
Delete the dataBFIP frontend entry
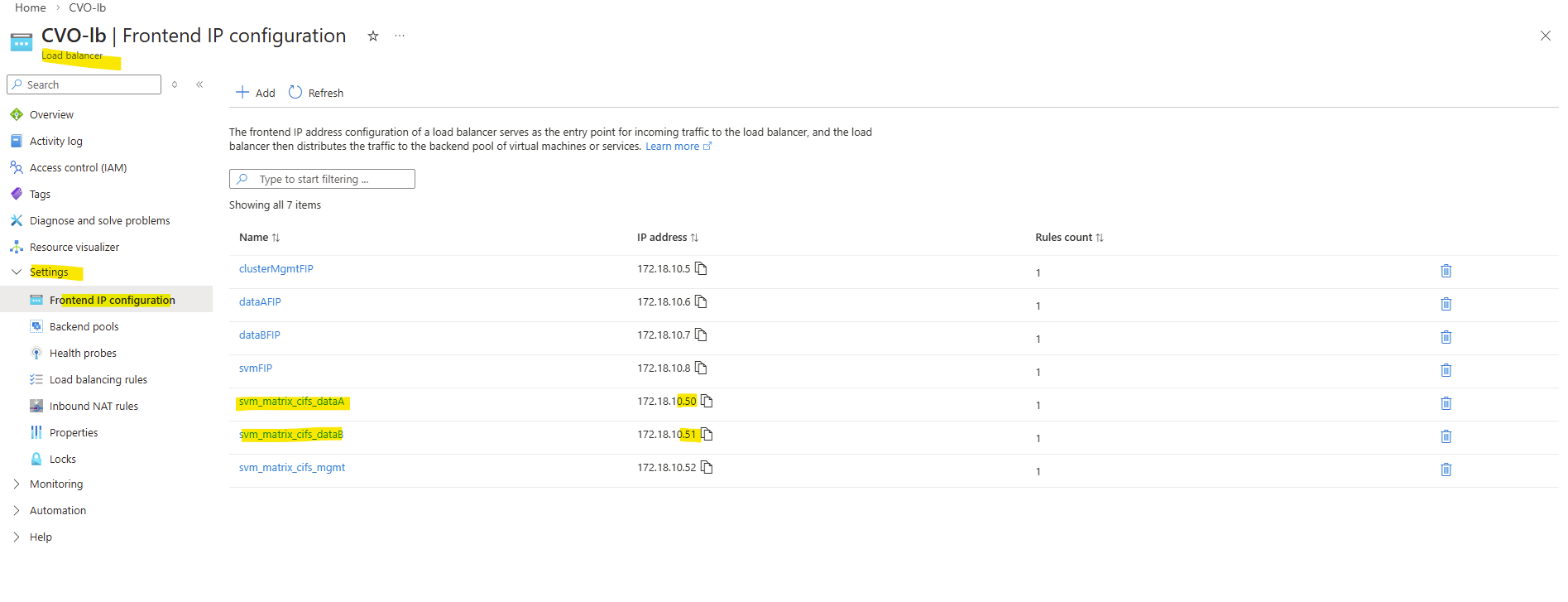(x=1446, y=337)
